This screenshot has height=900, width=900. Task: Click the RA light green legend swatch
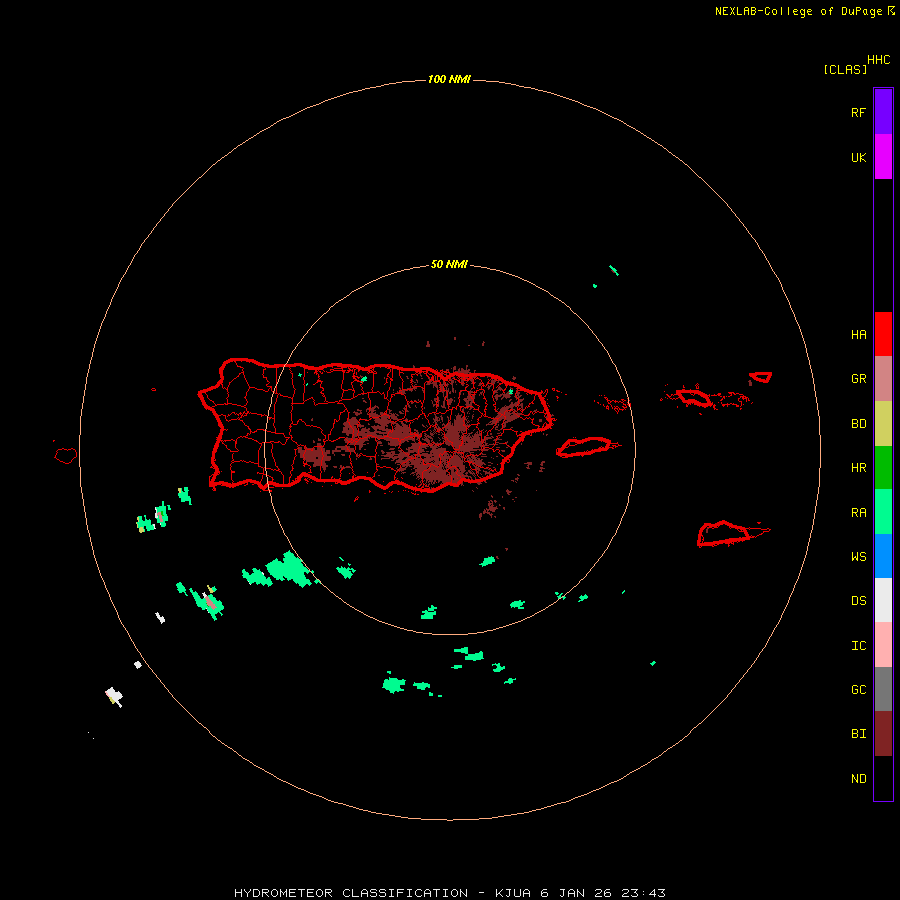(x=883, y=512)
